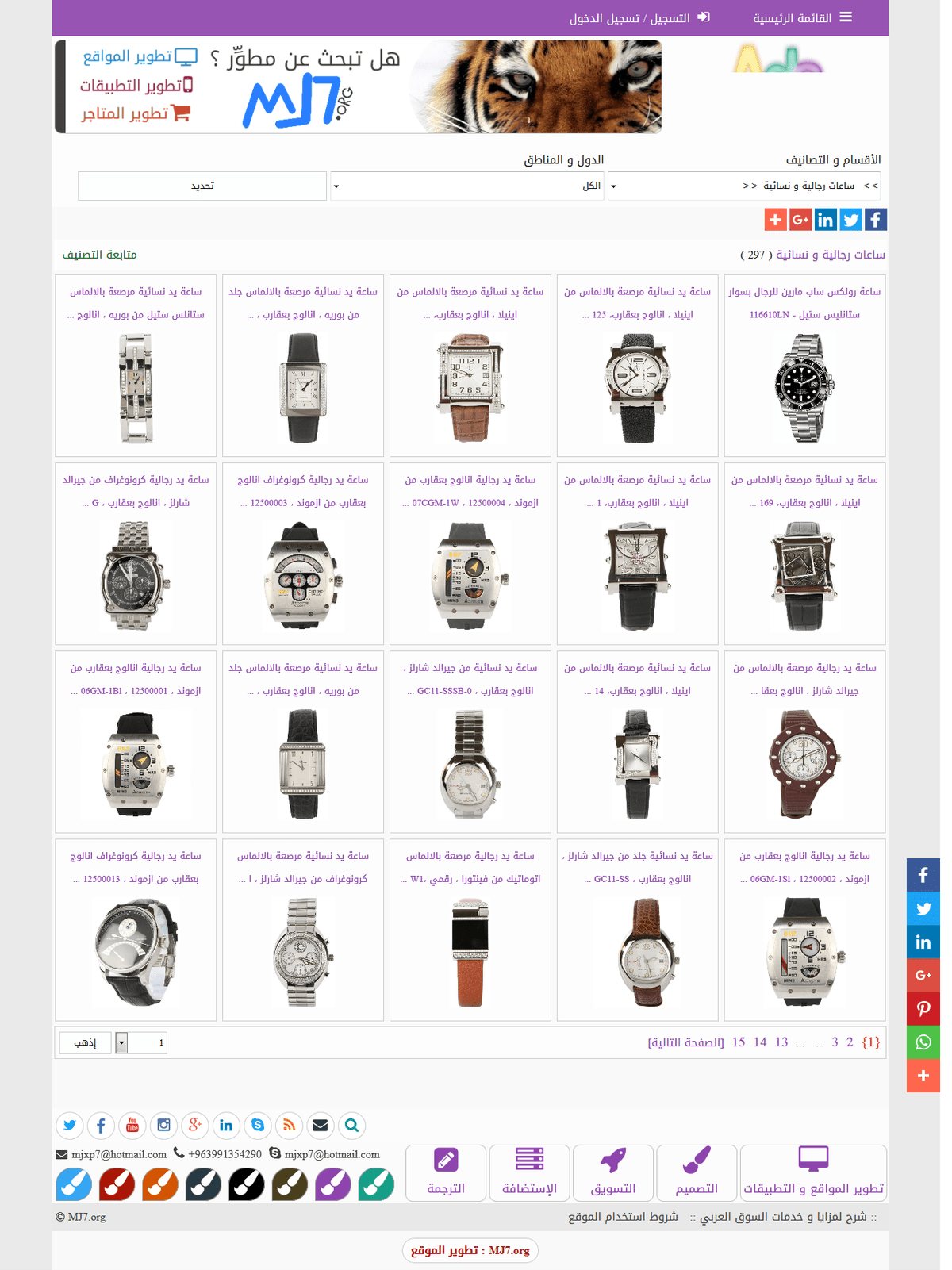The width and height of the screenshot is (952, 1270).
Task: Go to الصفحة التالية next page link
Action: point(685,1042)
